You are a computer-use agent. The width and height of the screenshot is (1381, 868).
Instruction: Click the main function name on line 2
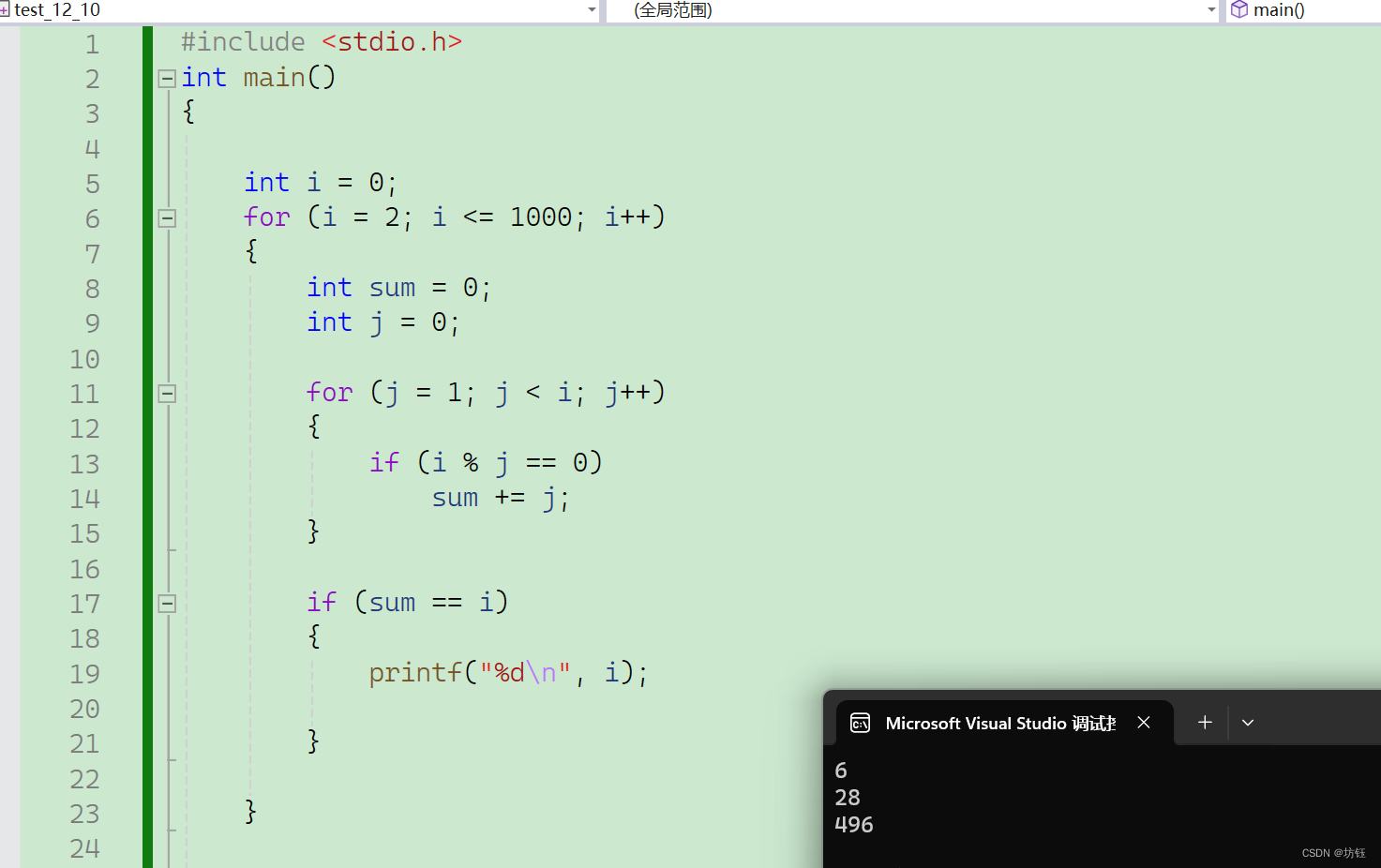[274, 78]
